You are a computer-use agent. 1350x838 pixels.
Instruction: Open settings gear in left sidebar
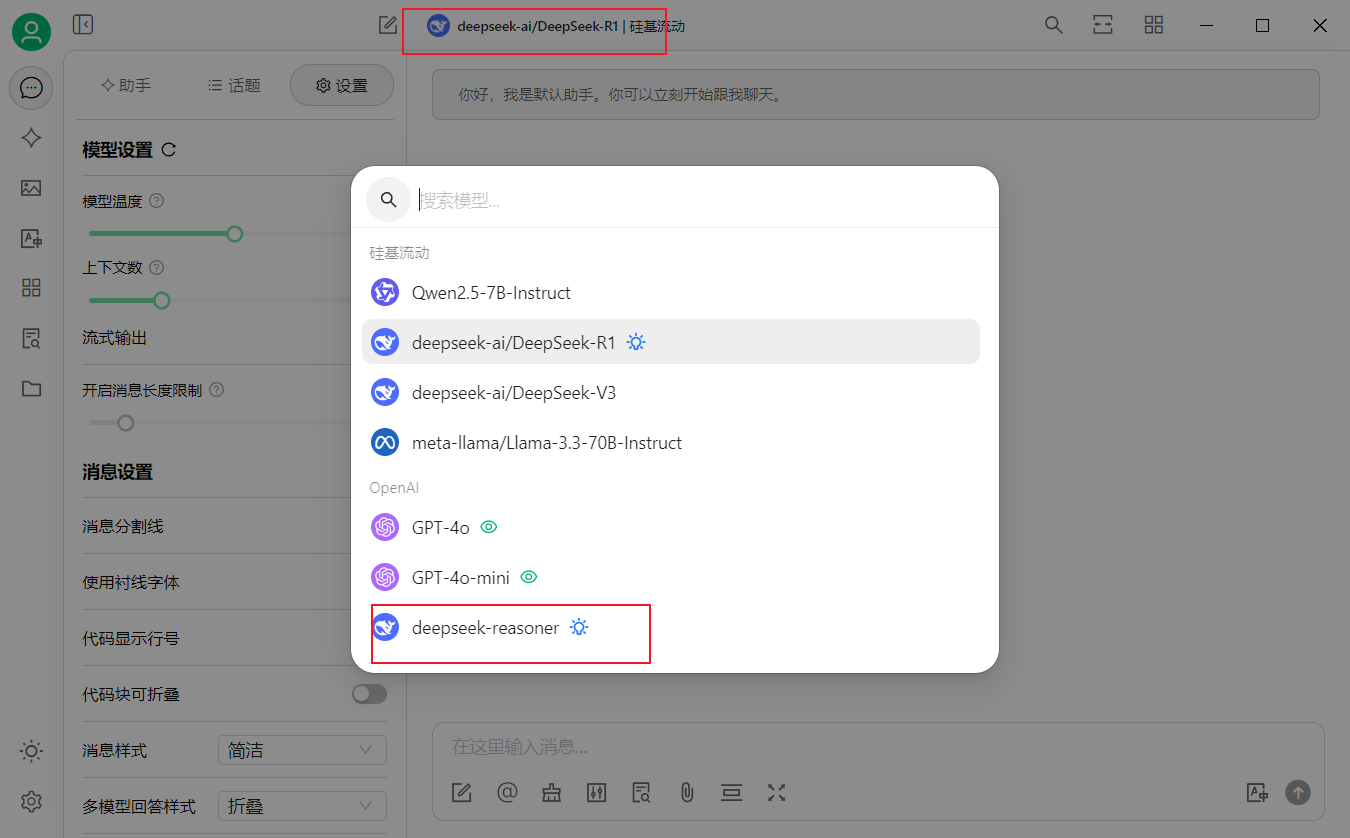[x=31, y=801]
